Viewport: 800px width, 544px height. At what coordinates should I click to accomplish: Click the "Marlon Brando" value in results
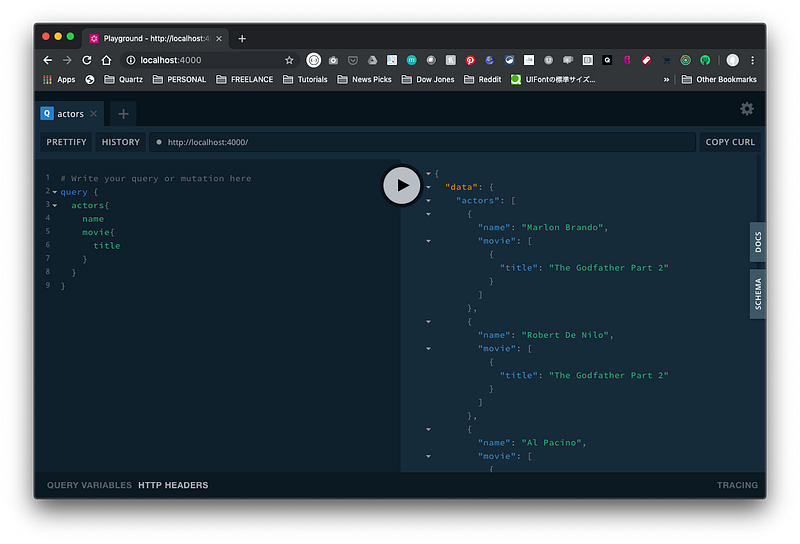click(x=562, y=228)
